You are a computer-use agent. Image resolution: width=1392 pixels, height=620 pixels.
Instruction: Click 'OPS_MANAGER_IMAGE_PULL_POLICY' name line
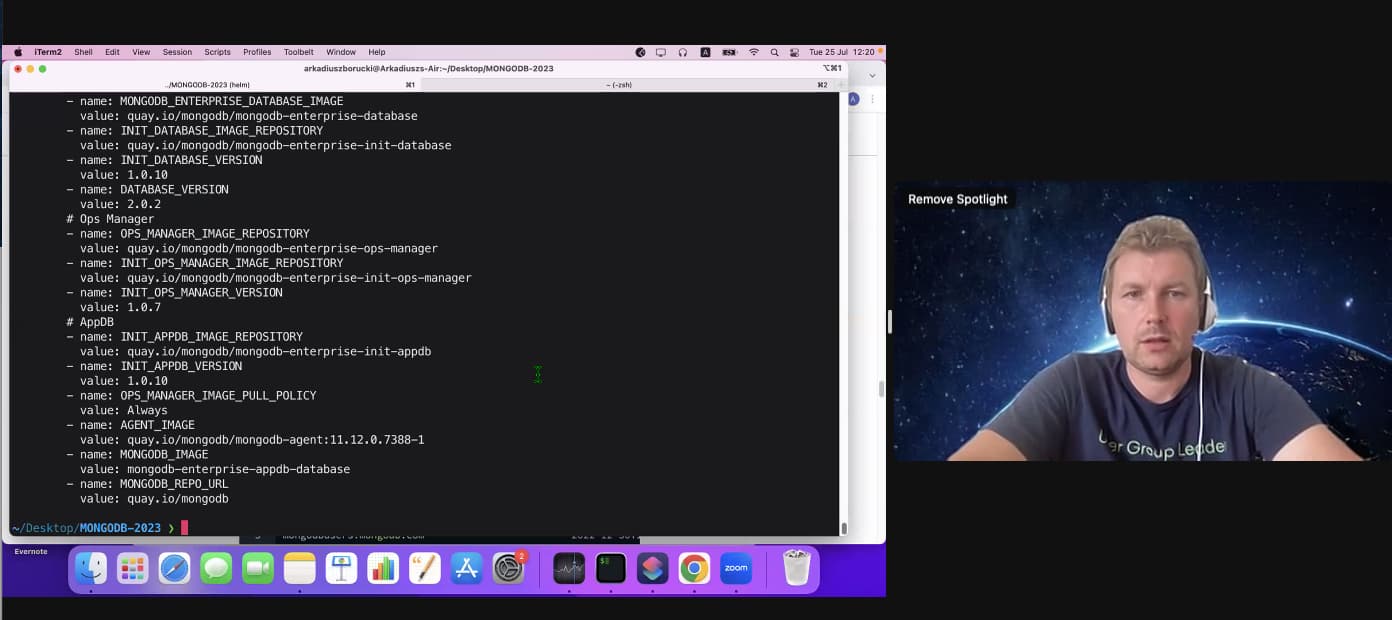[192, 396]
